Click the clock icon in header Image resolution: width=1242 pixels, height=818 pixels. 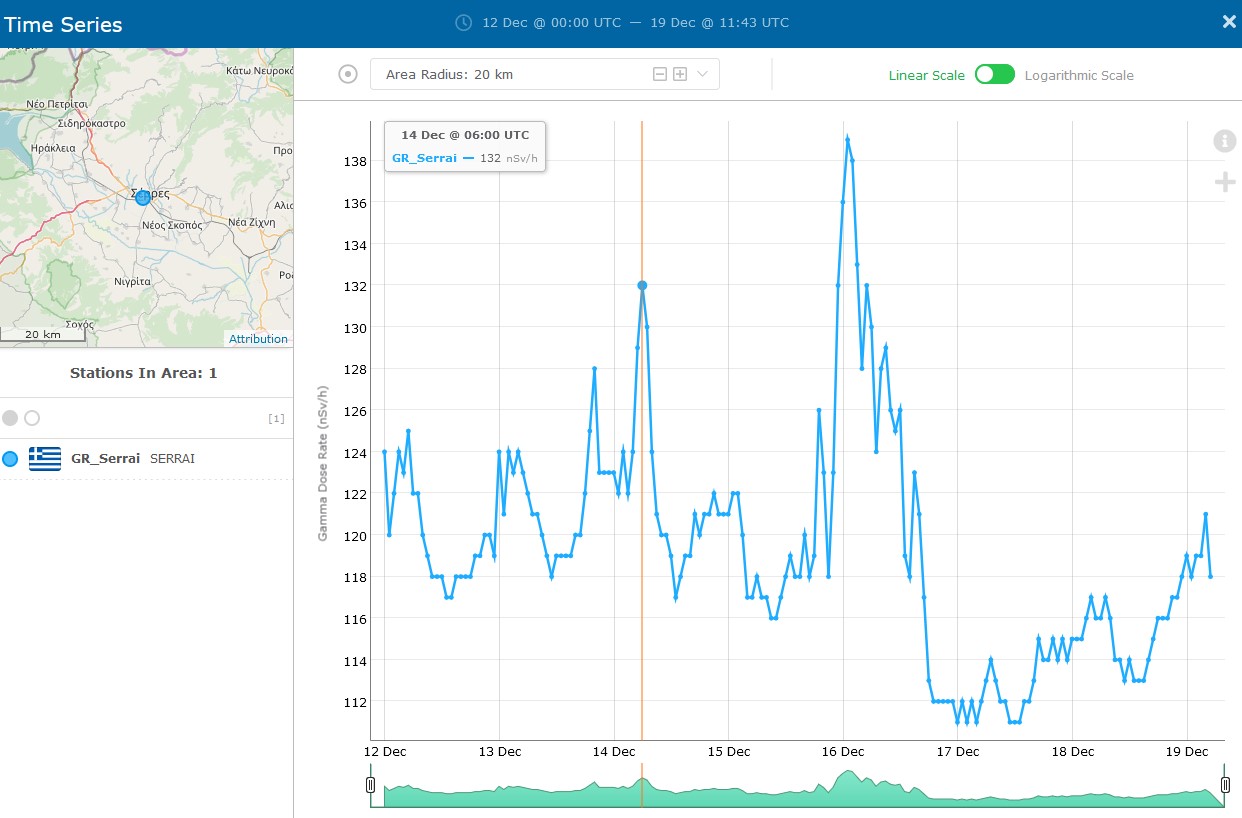[463, 22]
